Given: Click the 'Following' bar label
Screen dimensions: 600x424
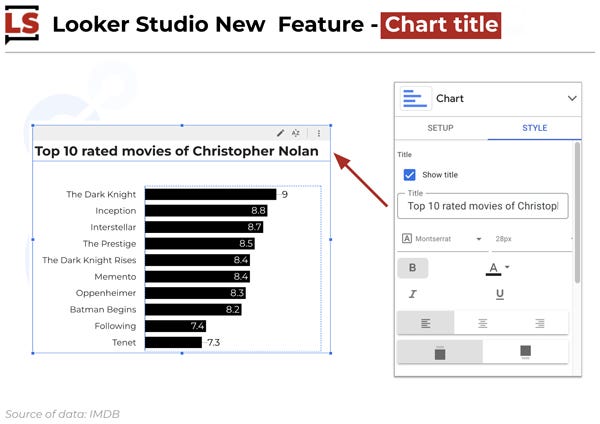Looking at the screenshot, I should coord(115,326).
